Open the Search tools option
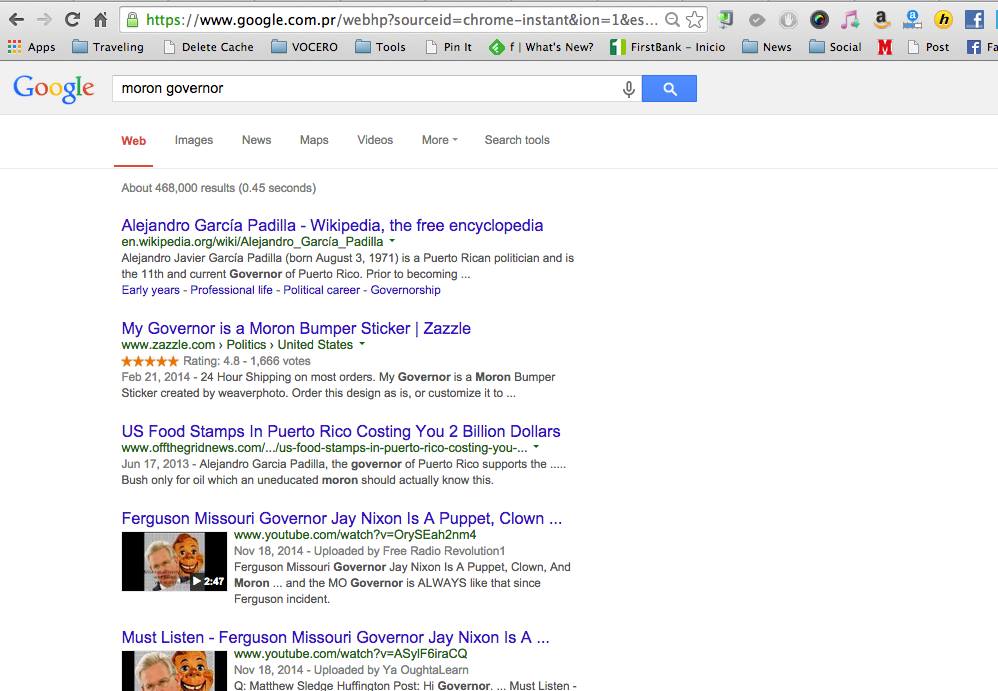The image size is (998, 691). 517,140
